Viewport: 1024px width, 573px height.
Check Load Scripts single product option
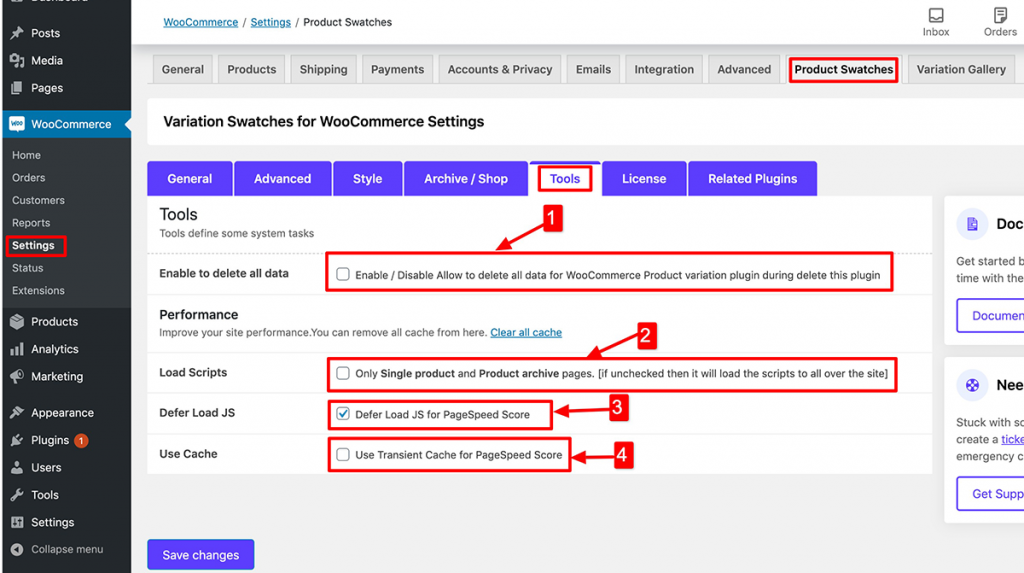point(343,373)
